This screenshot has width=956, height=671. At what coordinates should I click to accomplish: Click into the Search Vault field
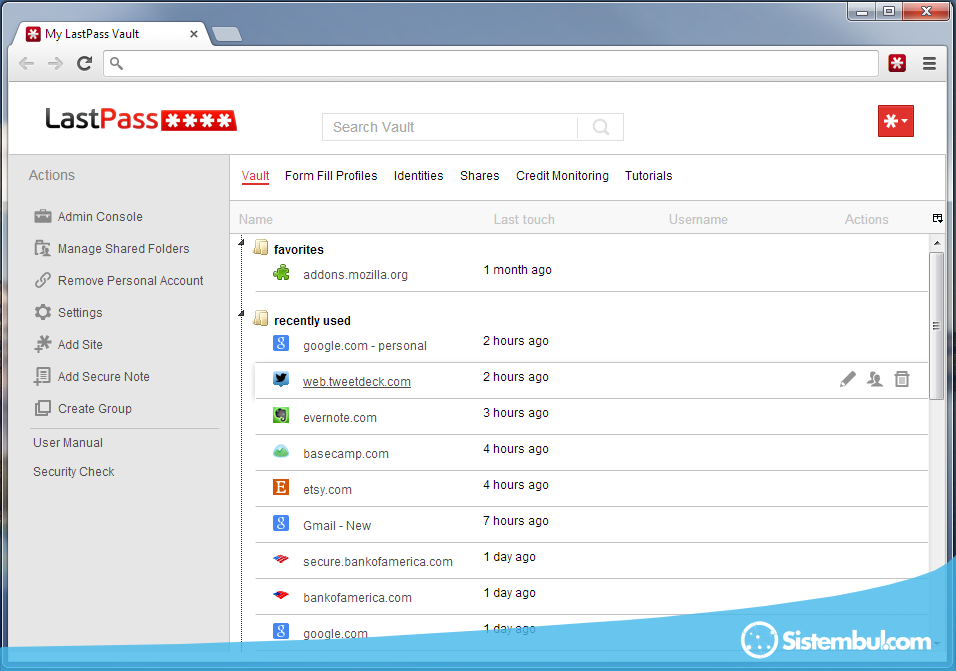[x=450, y=127]
